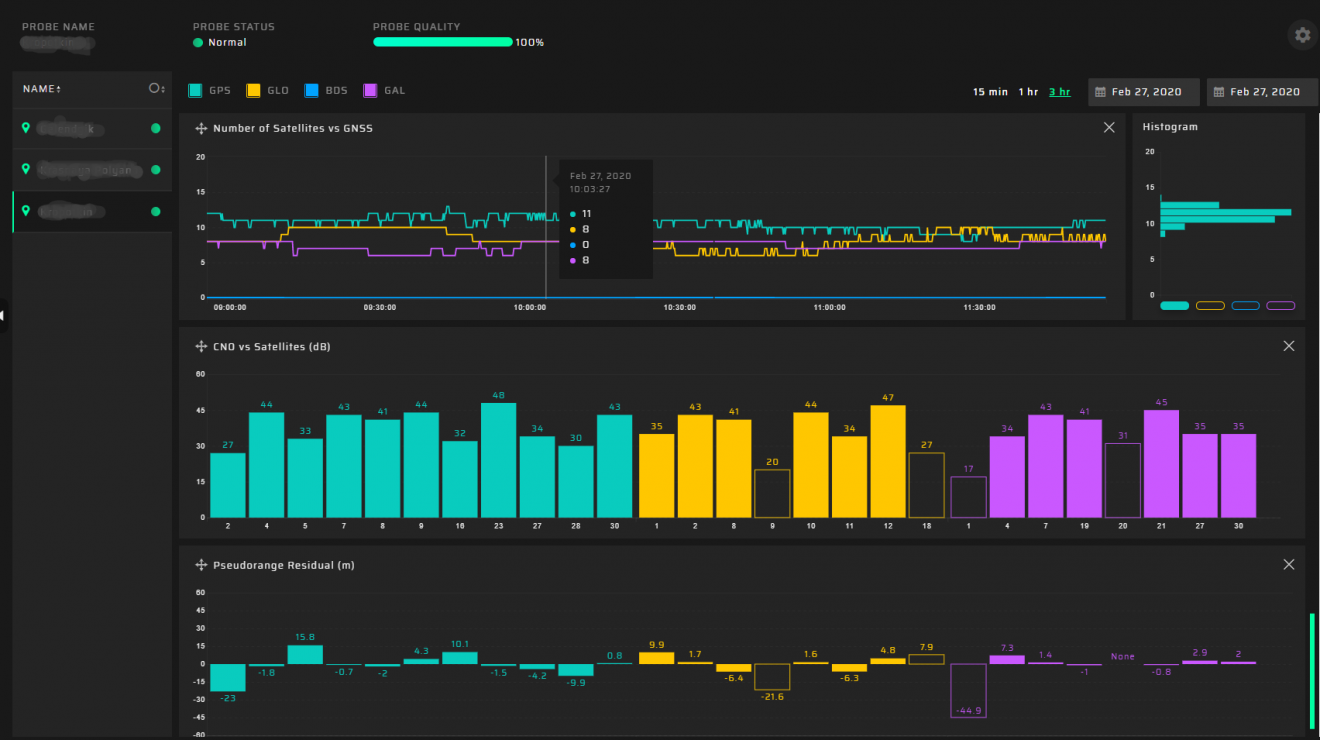
Task: Close the CNO vs Satellites panel
Action: [1288, 346]
